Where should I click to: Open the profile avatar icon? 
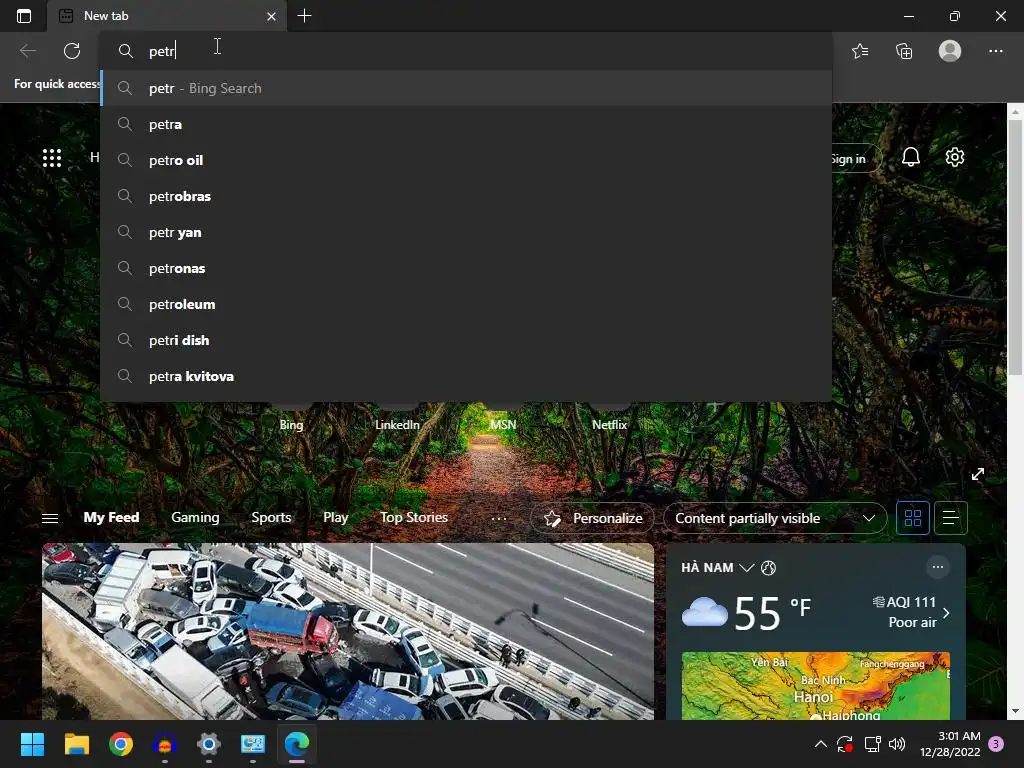(x=950, y=50)
